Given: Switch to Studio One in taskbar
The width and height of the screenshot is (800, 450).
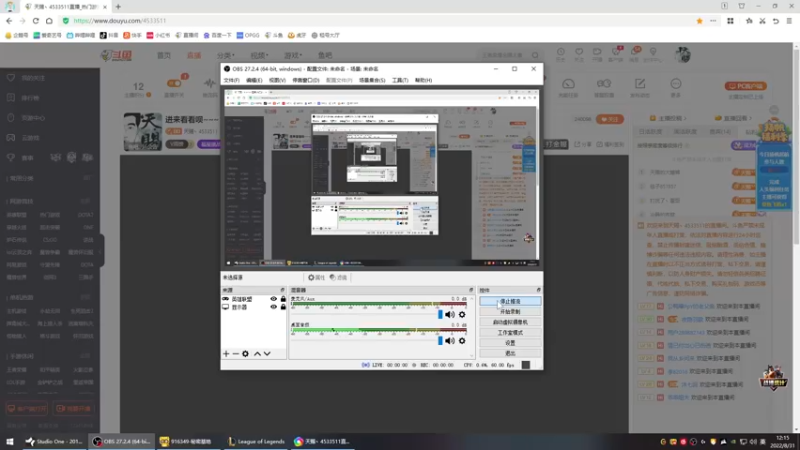Looking at the screenshot, I should pos(54,441).
